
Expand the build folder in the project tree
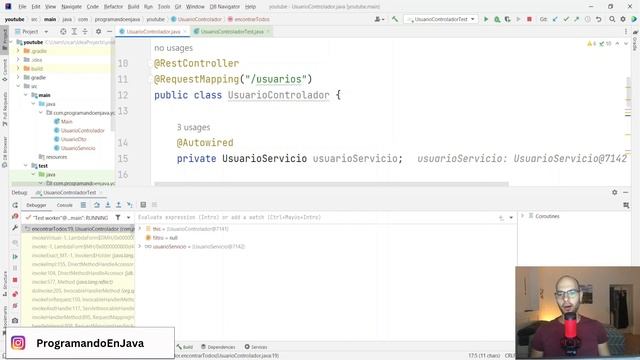point(18,69)
